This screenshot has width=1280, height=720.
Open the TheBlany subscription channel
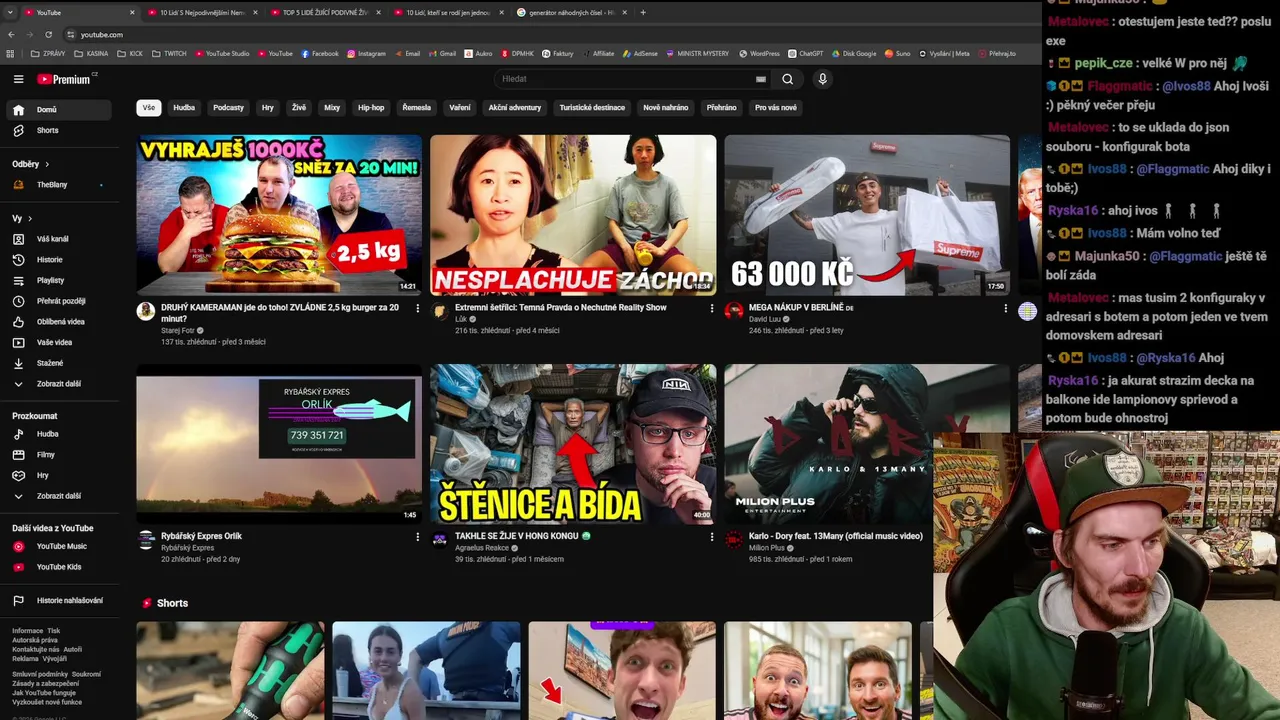60,185
